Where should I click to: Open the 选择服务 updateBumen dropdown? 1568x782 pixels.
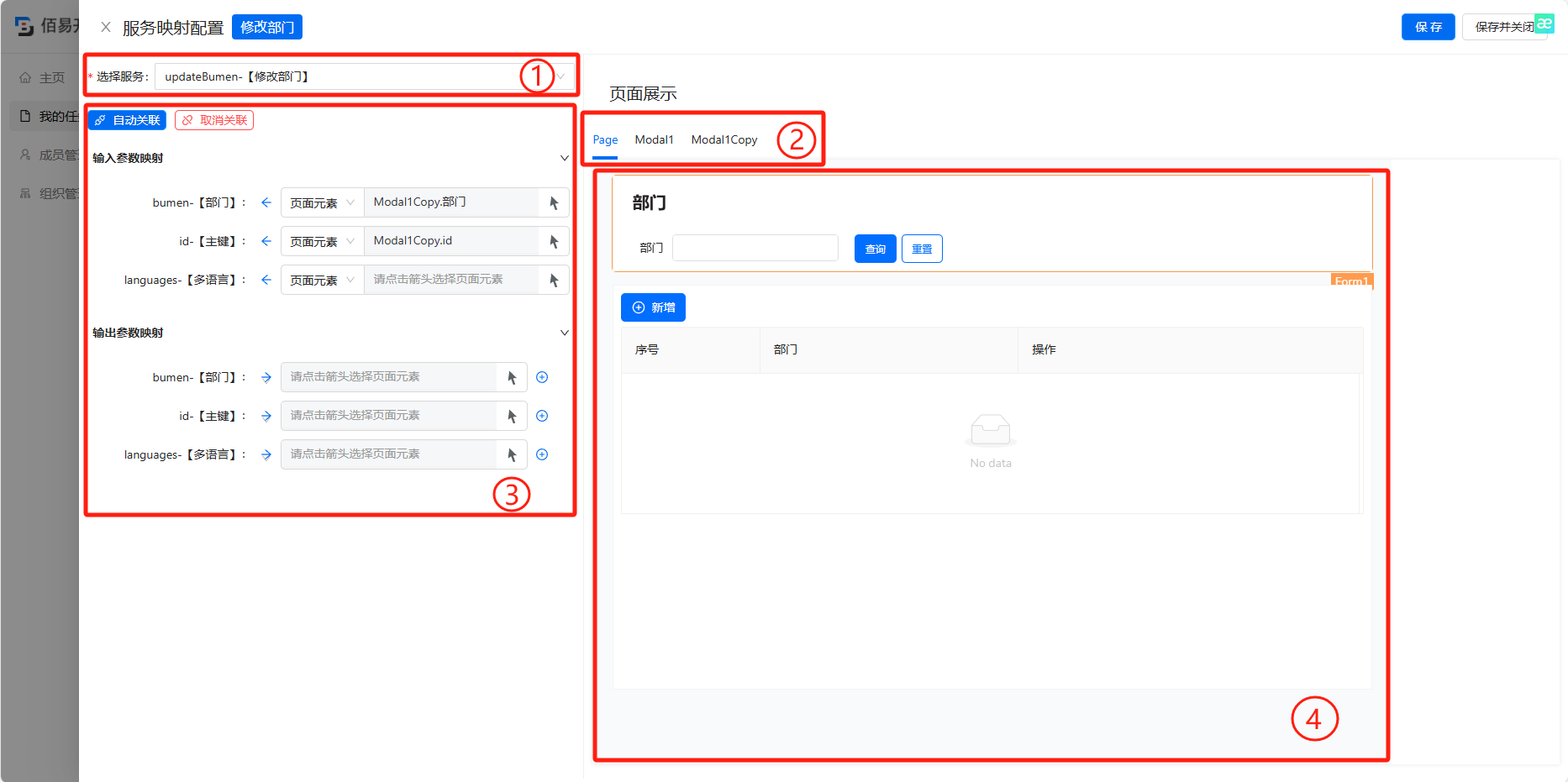[x=365, y=76]
